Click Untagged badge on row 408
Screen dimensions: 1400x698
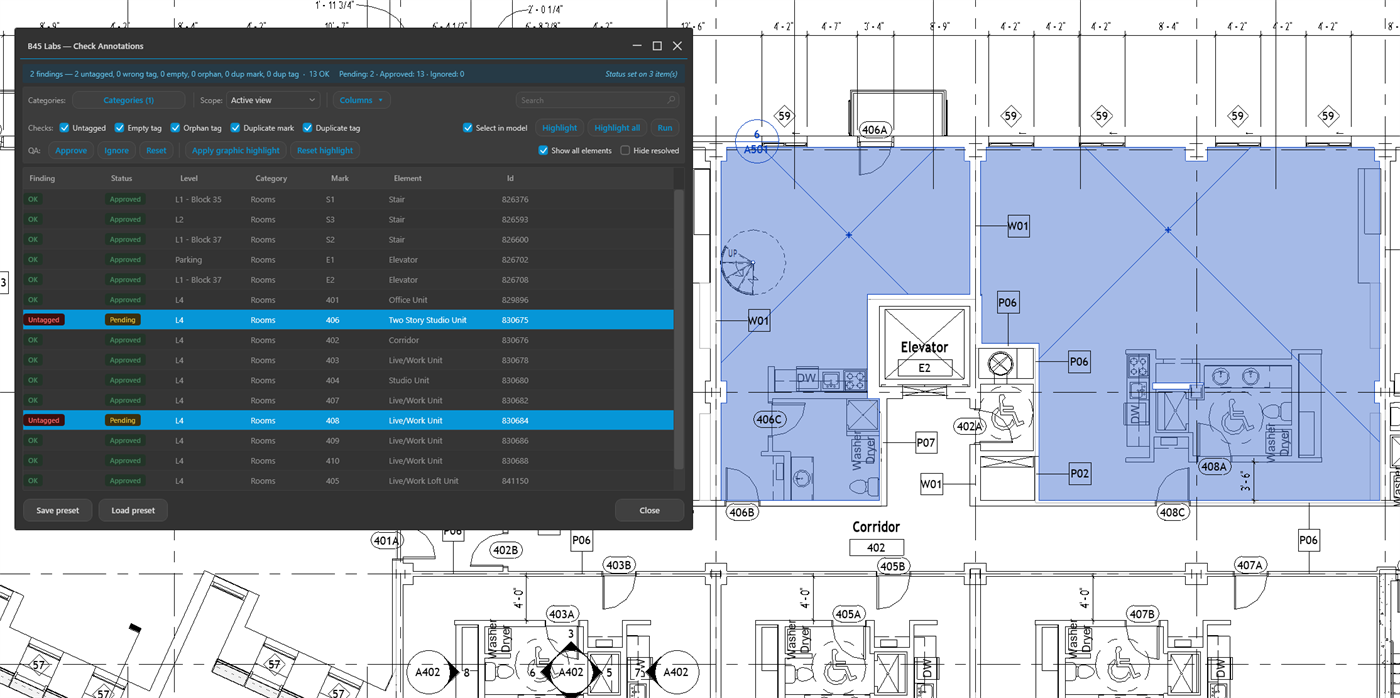point(44,421)
